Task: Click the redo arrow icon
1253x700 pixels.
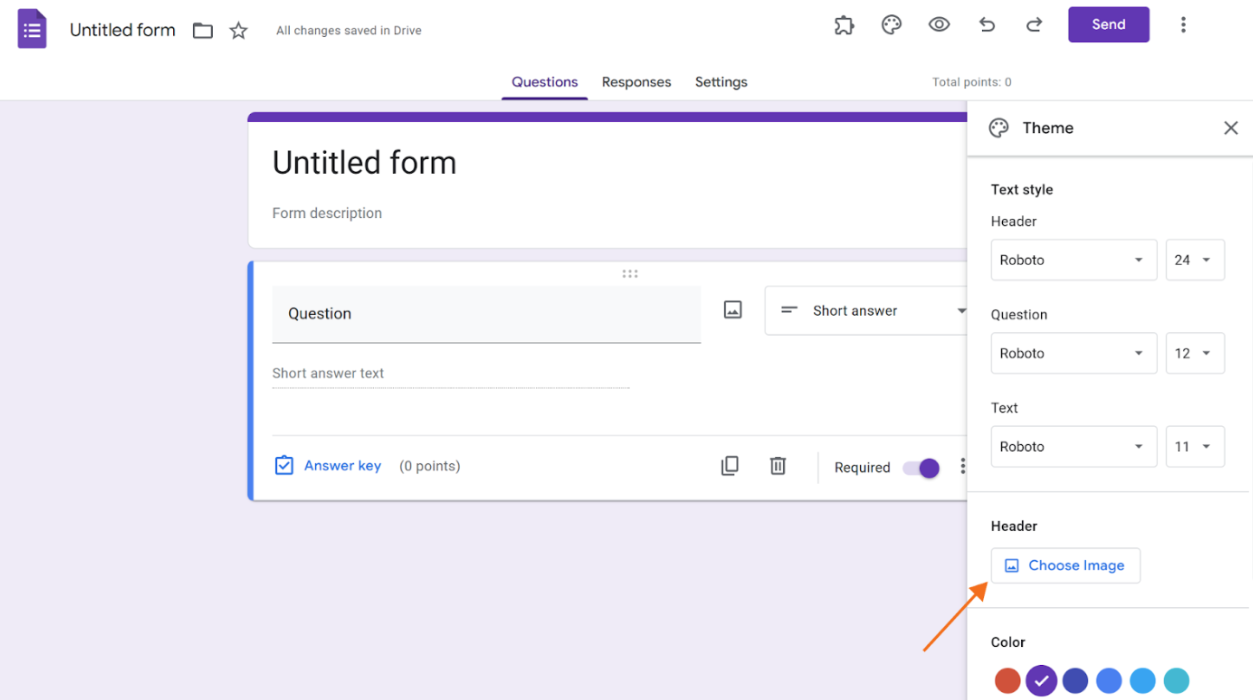Action: 1034,25
